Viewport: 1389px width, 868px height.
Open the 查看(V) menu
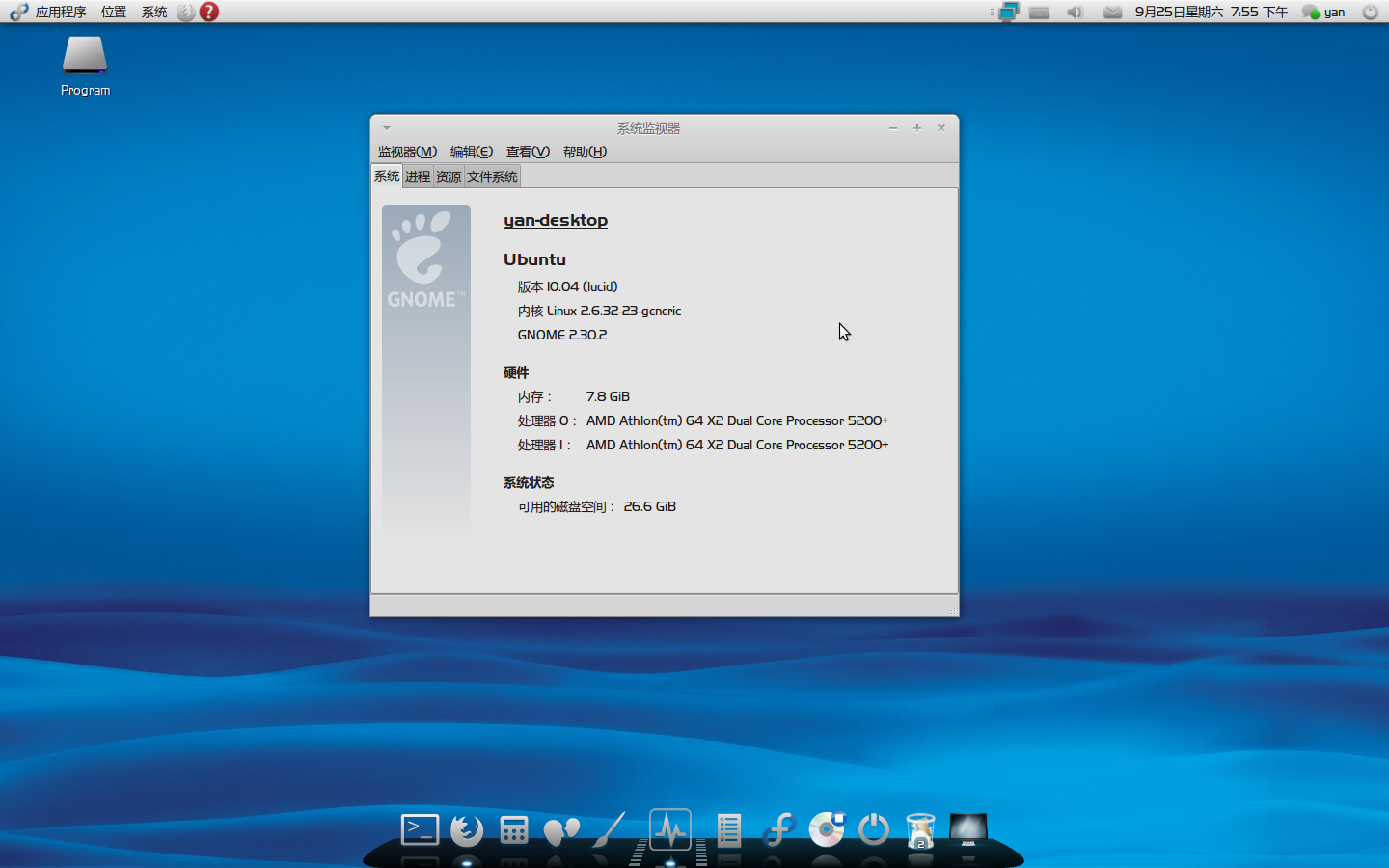point(528,151)
